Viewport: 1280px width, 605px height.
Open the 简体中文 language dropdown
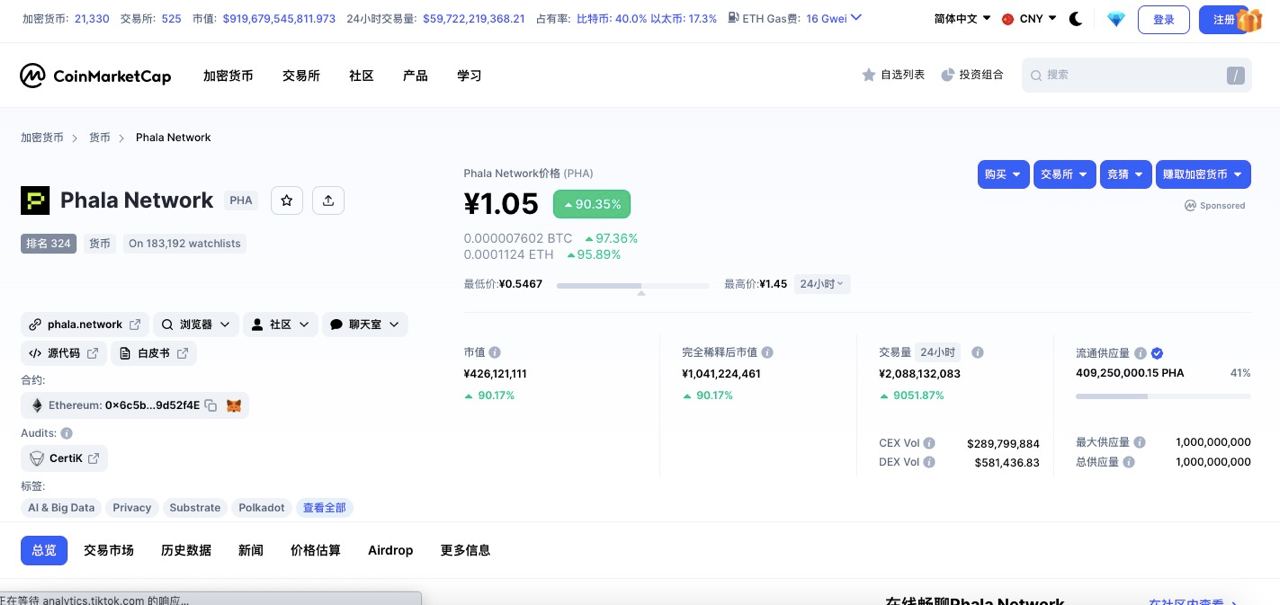962,19
